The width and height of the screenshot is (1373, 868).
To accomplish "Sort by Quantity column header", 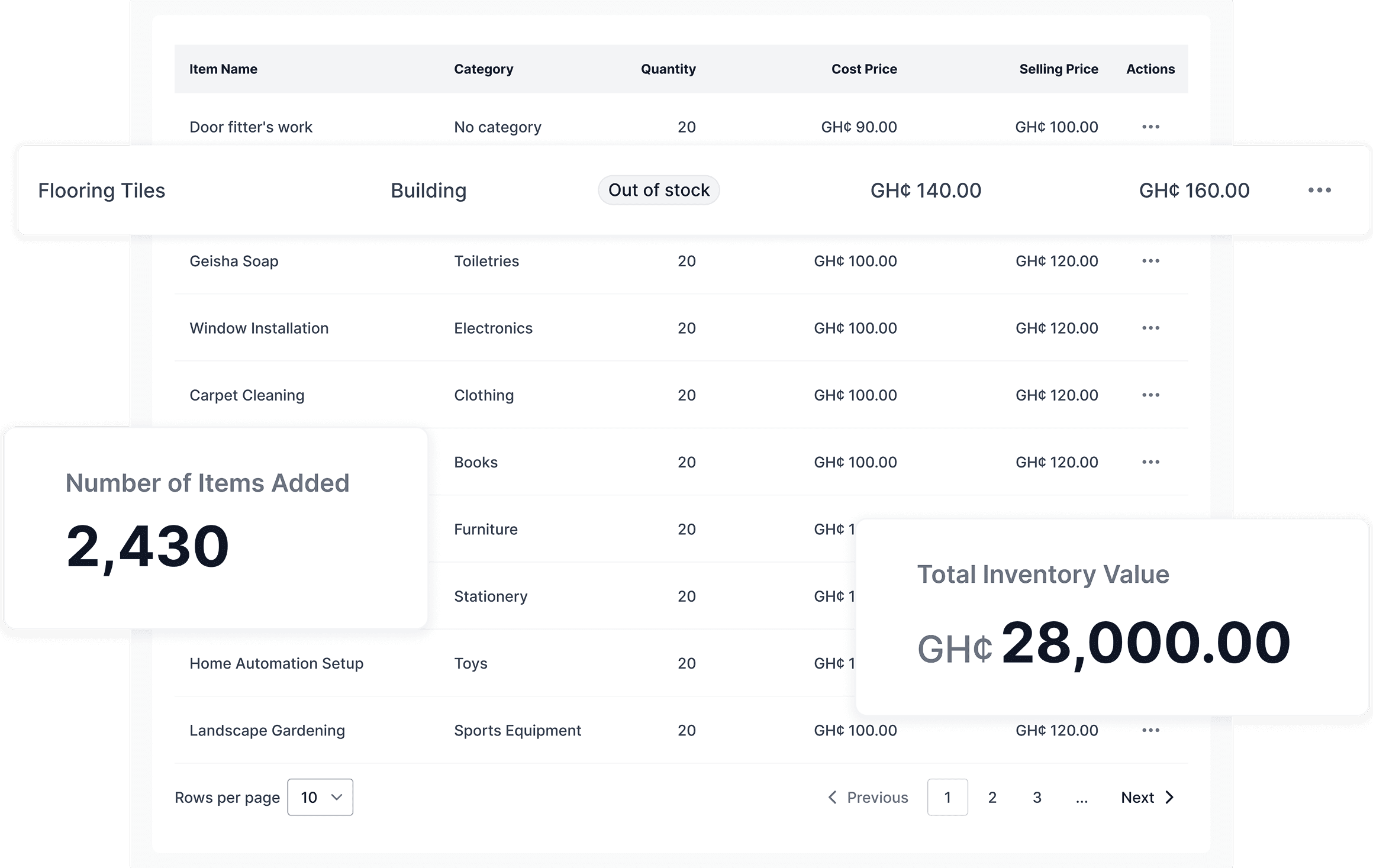I will click(668, 69).
